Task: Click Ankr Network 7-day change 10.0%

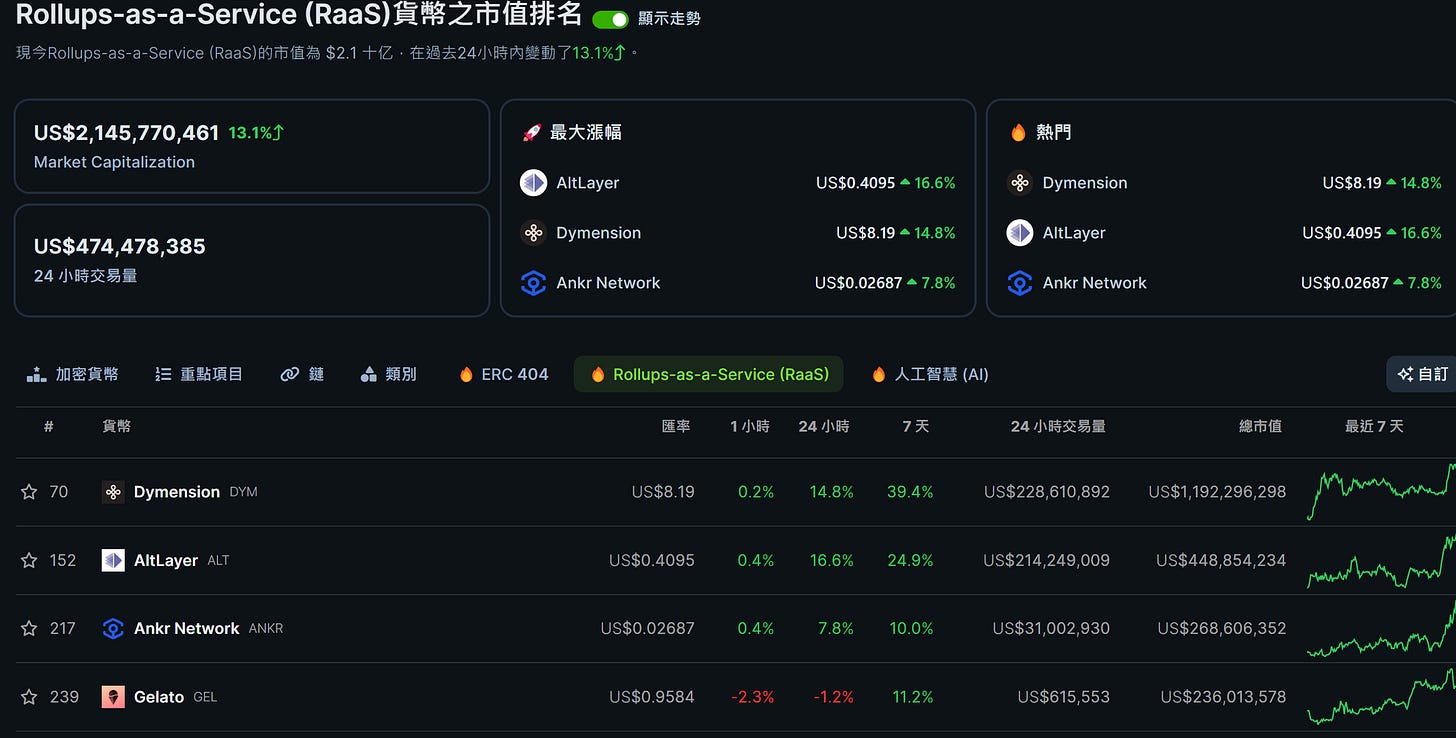Action: point(911,628)
